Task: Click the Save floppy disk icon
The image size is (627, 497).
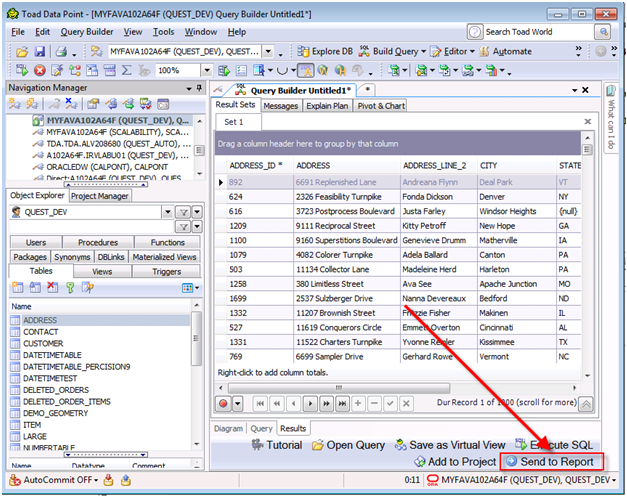Action: (40, 52)
